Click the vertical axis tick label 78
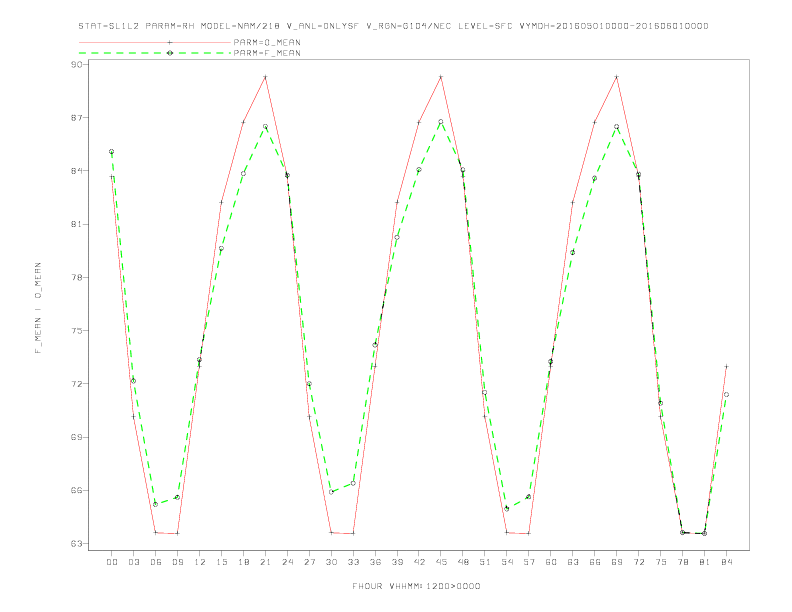Image resolution: width=792 pixels, height=612 pixels. pyautogui.click(x=77, y=277)
